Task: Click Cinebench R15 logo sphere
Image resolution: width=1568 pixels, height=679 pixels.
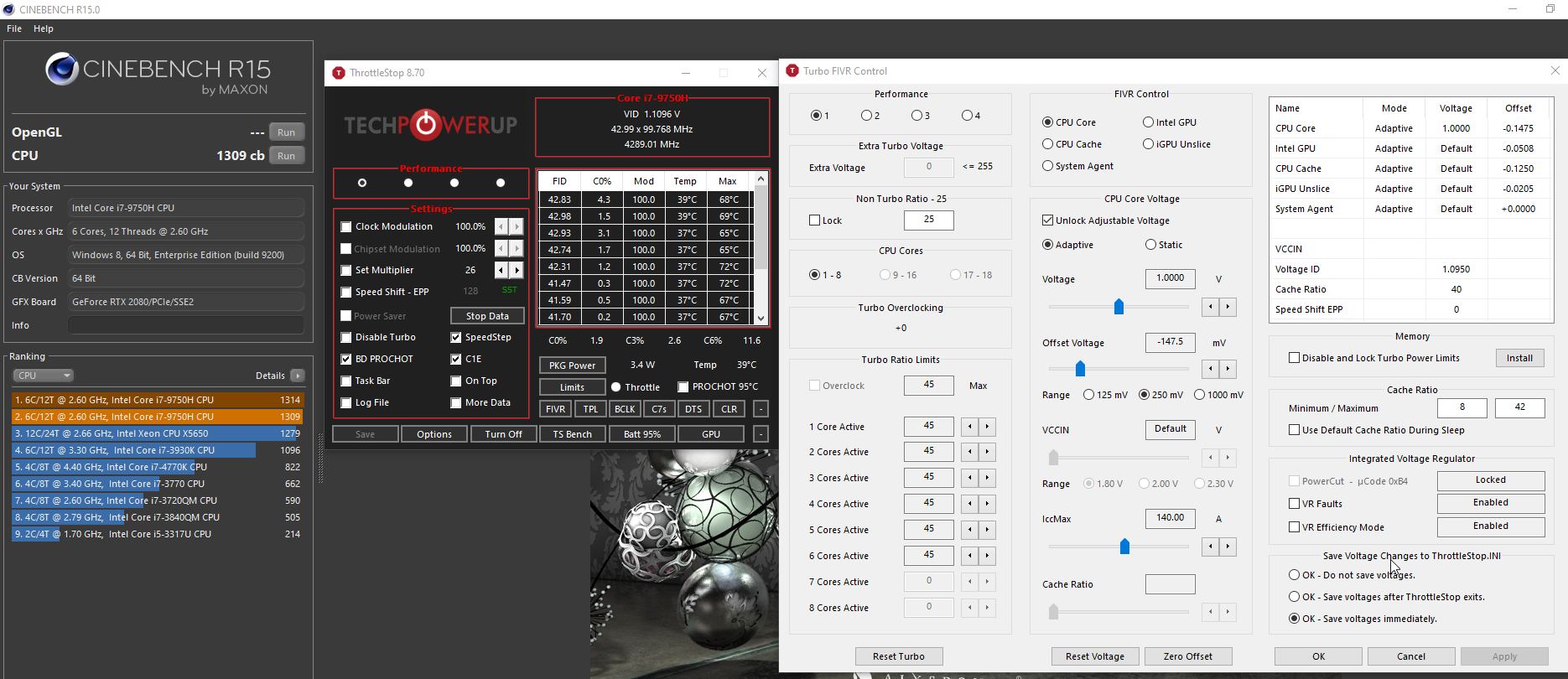Action: [62, 69]
